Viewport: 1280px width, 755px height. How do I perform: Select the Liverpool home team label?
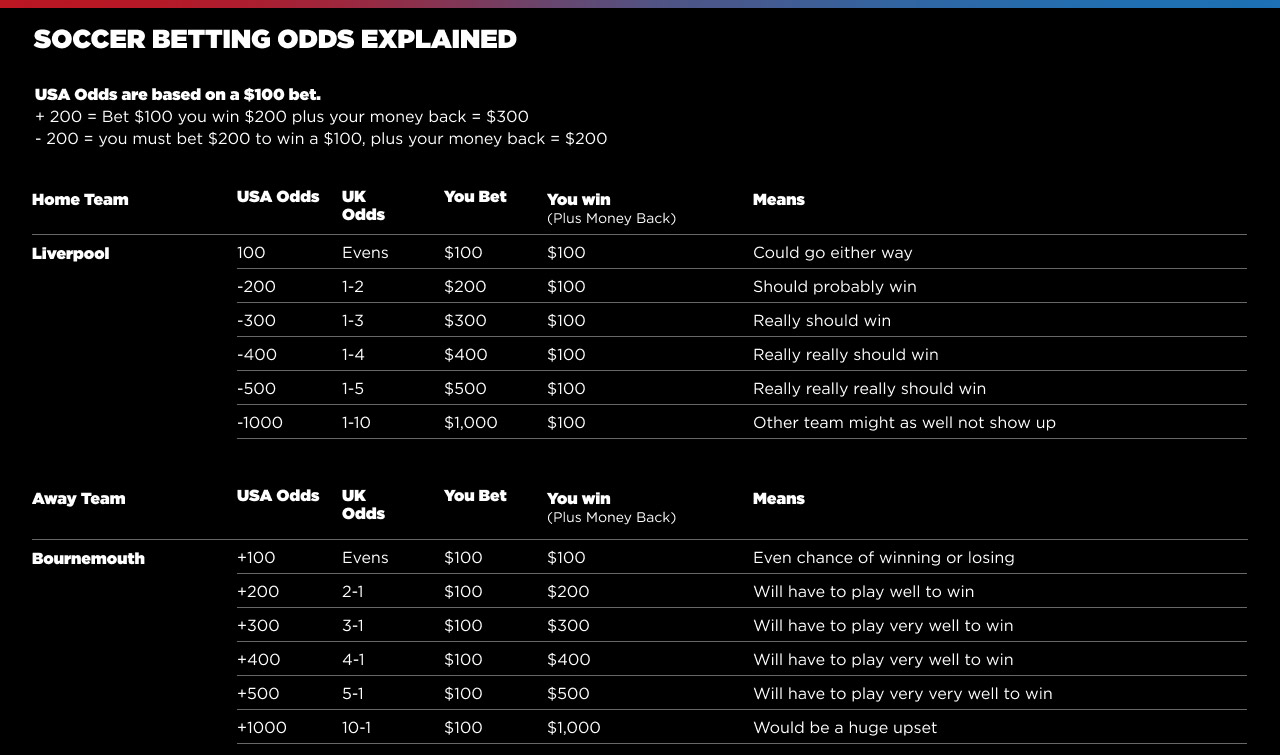pos(70,254)
